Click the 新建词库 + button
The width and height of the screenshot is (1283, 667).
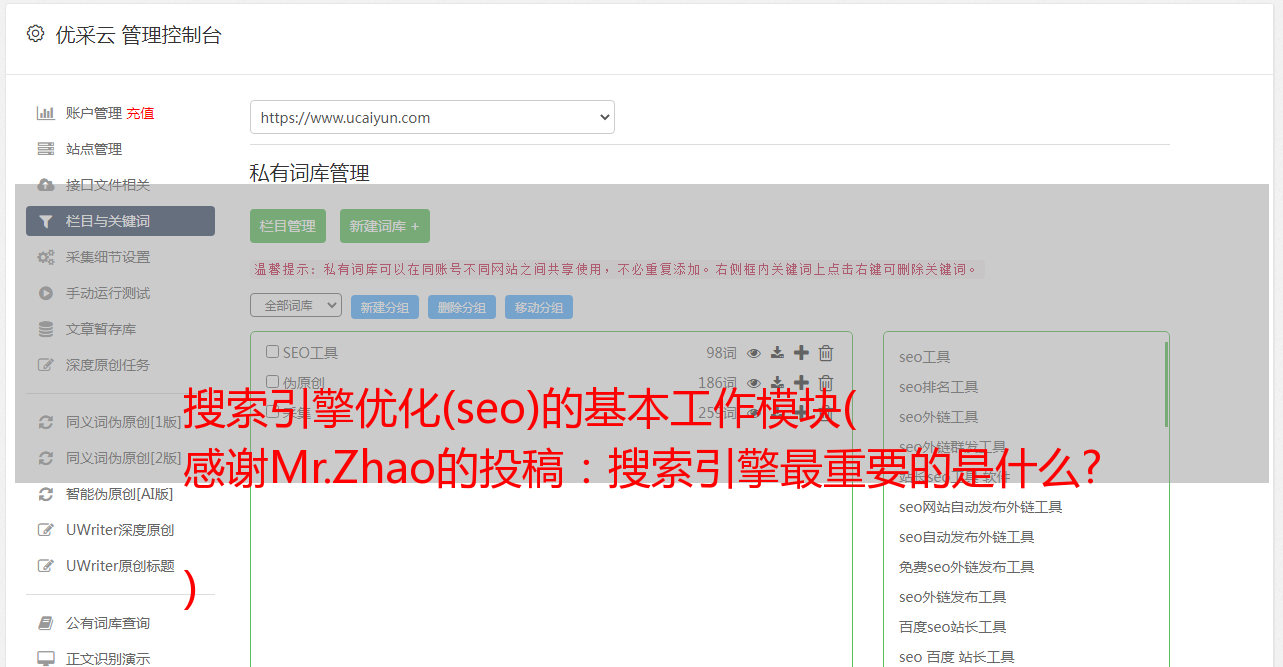click(x=385, y=226)
